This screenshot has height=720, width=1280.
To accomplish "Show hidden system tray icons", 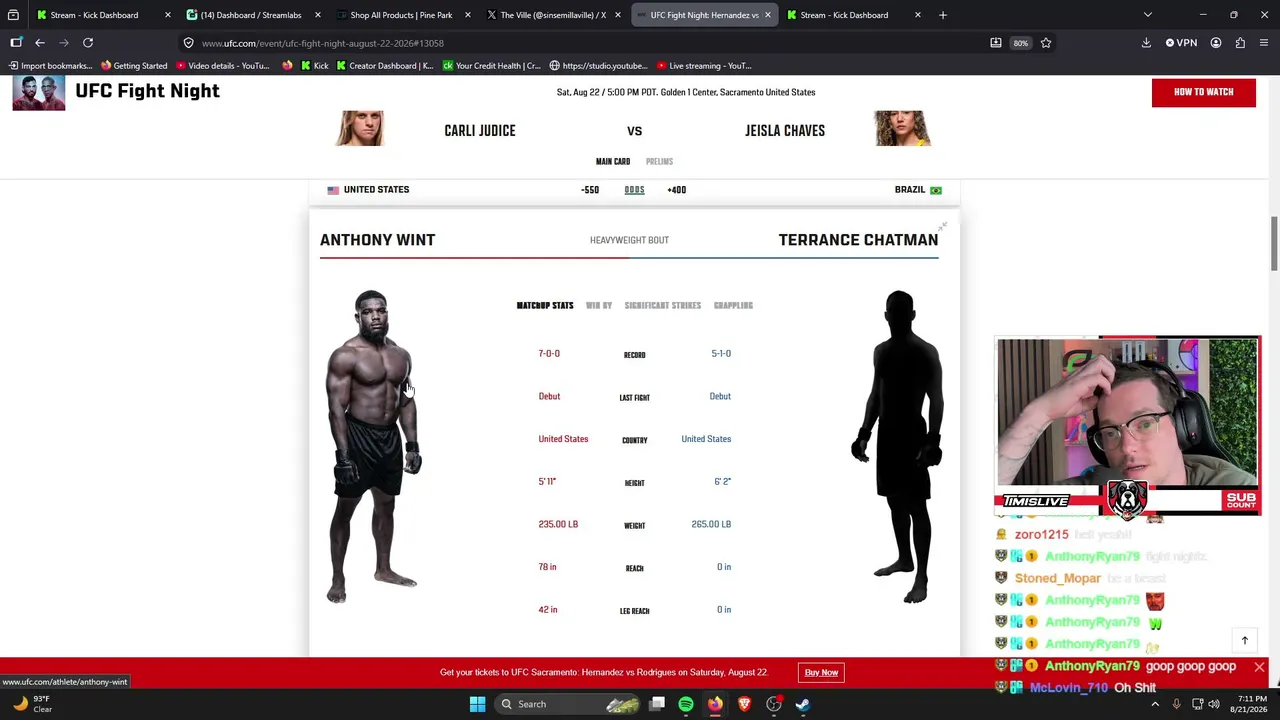I will click(1155, 704).
